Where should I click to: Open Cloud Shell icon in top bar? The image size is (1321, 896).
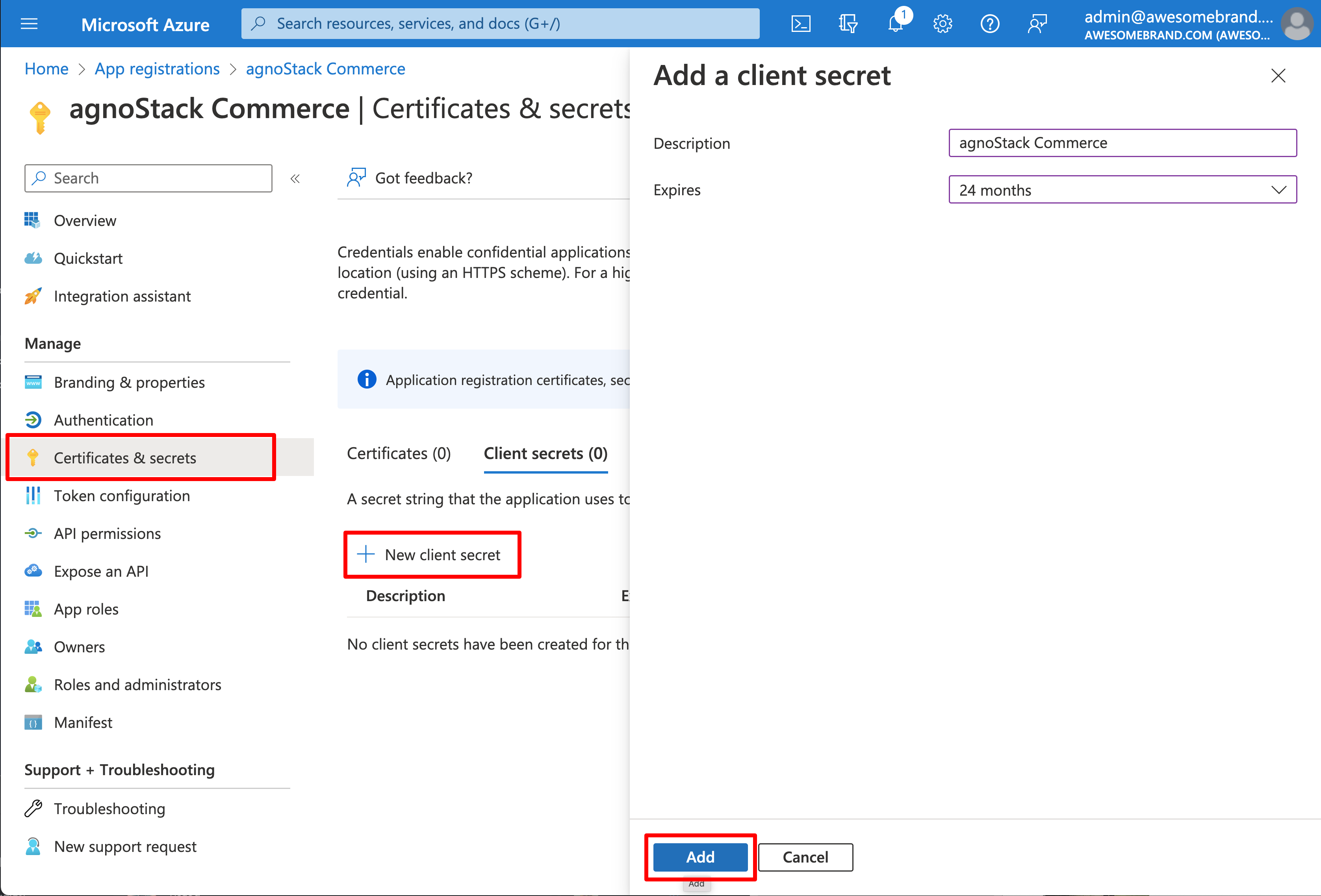800,24
